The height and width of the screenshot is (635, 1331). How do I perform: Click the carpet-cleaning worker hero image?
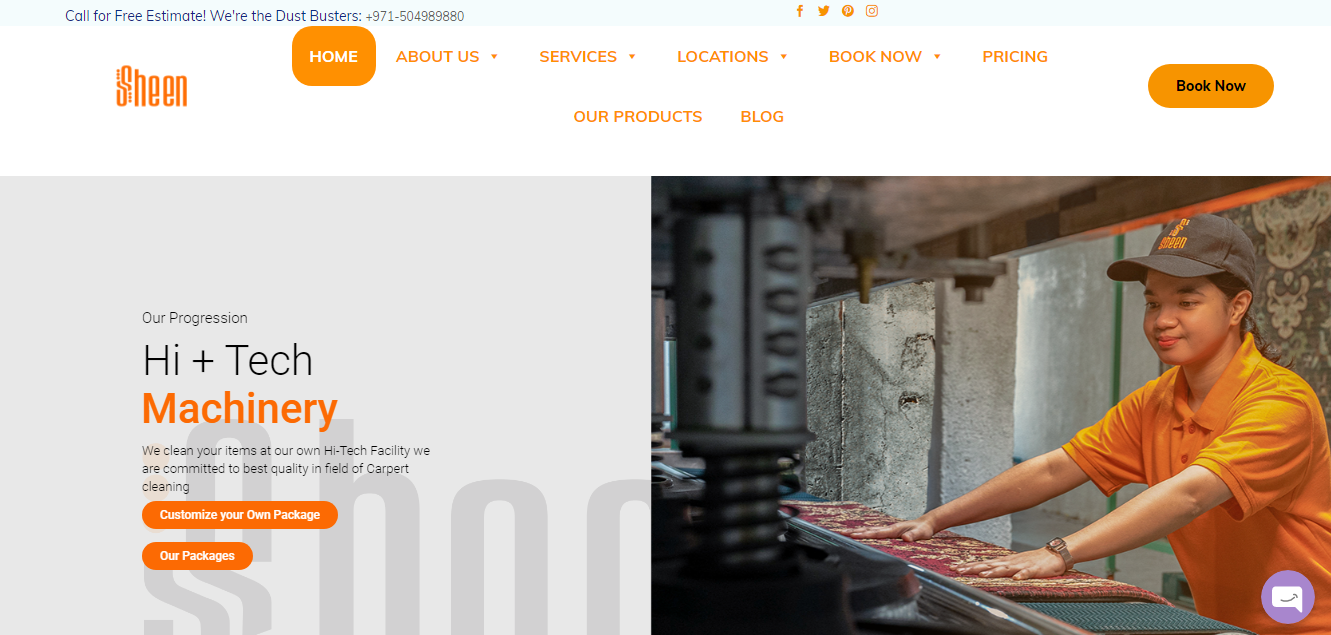point(991,405)
